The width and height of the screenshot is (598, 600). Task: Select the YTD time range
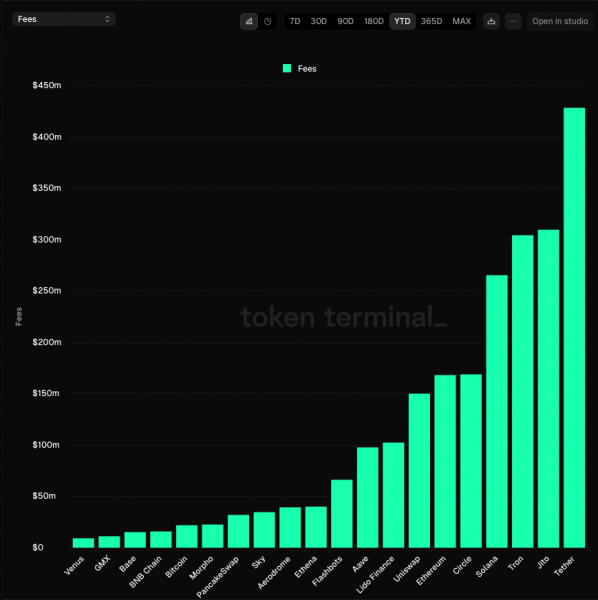coord(402,21)
